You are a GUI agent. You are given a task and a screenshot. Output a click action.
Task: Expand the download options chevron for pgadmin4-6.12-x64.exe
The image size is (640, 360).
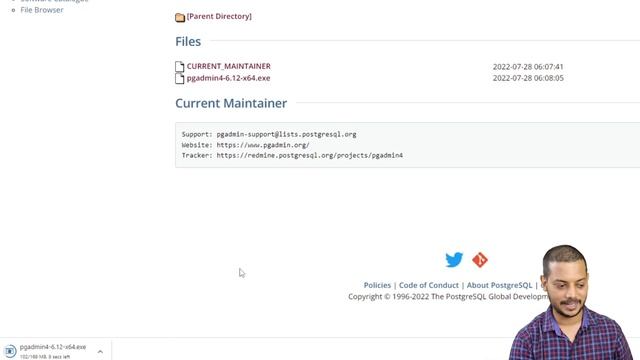coord(100,351)
